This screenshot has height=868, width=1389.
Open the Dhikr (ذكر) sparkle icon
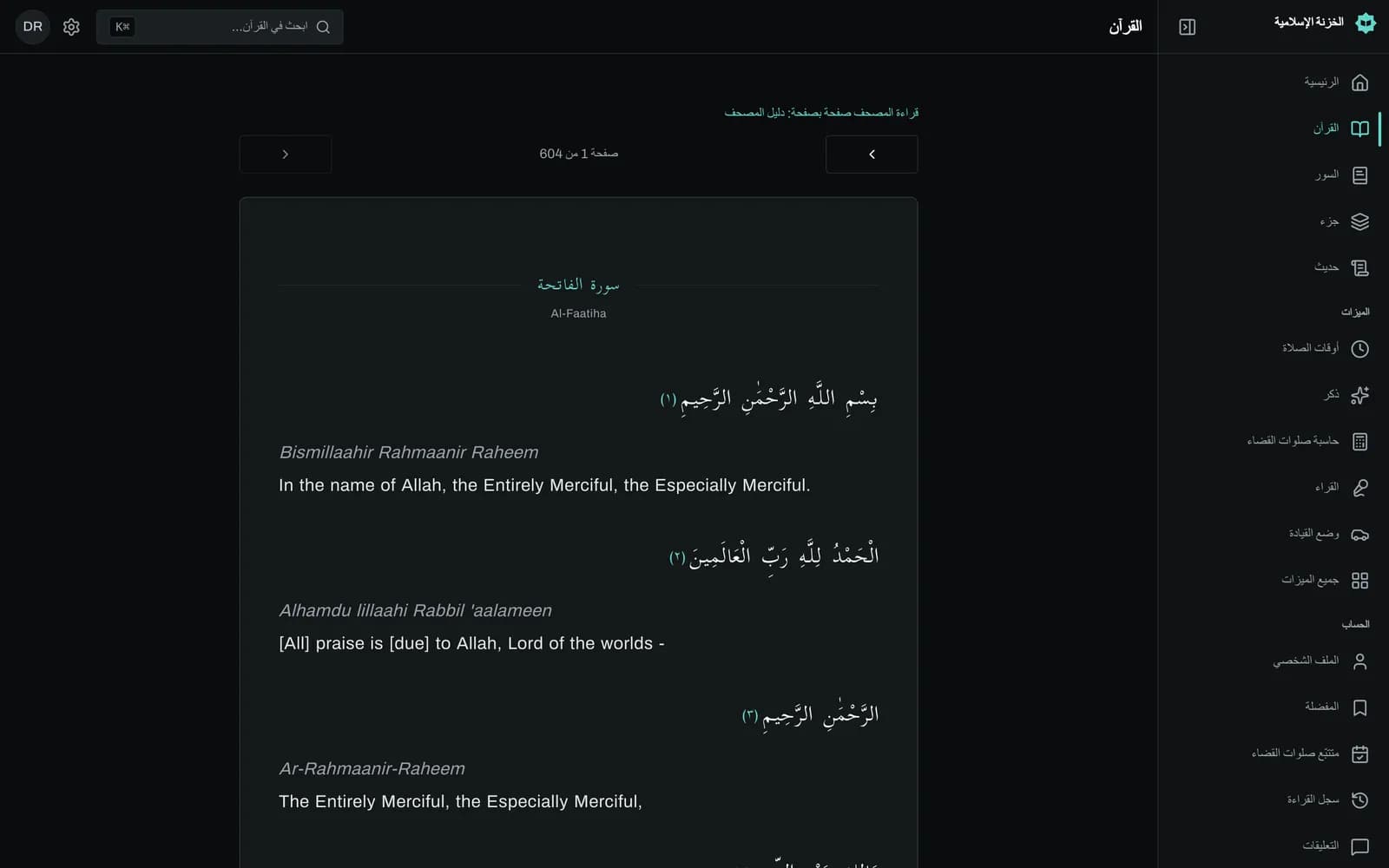[1359, 395]
